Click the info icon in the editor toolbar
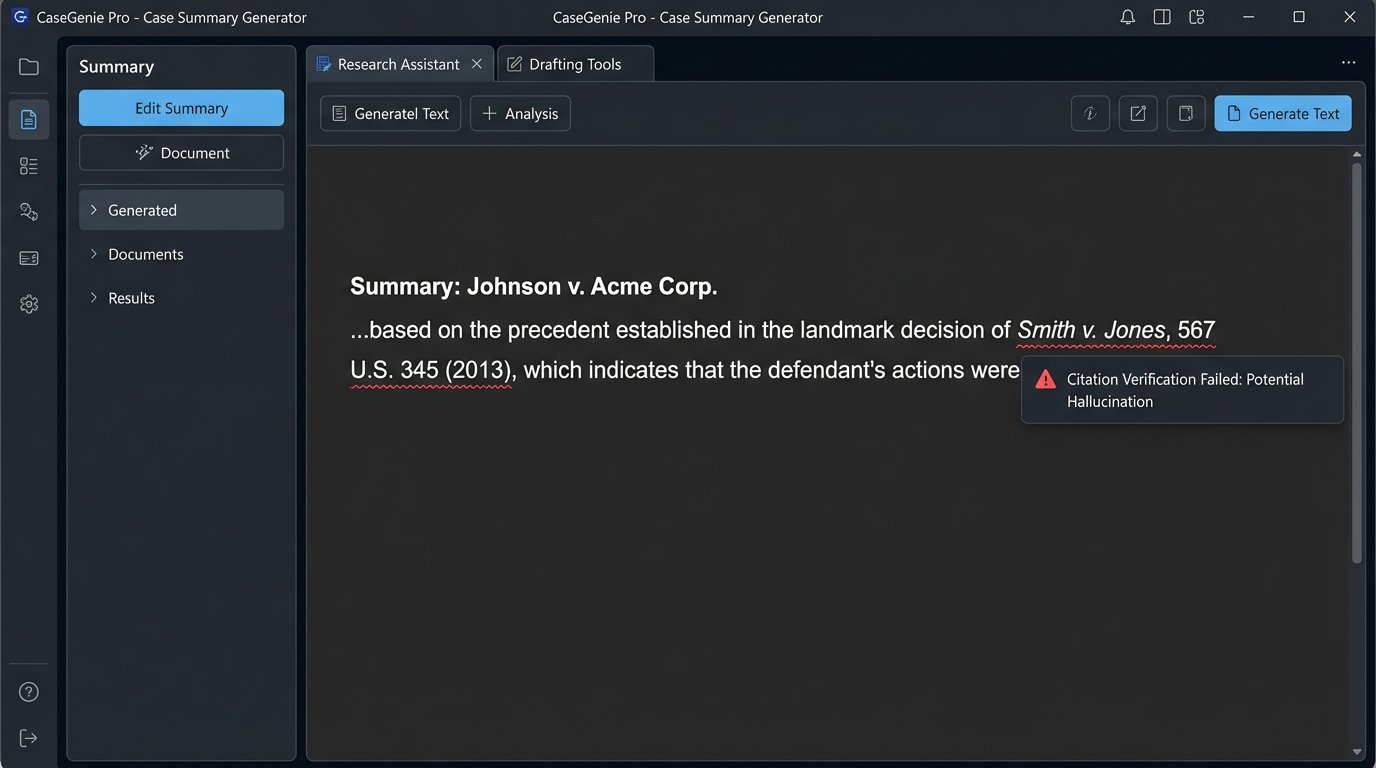 [x=1089, y=113]
